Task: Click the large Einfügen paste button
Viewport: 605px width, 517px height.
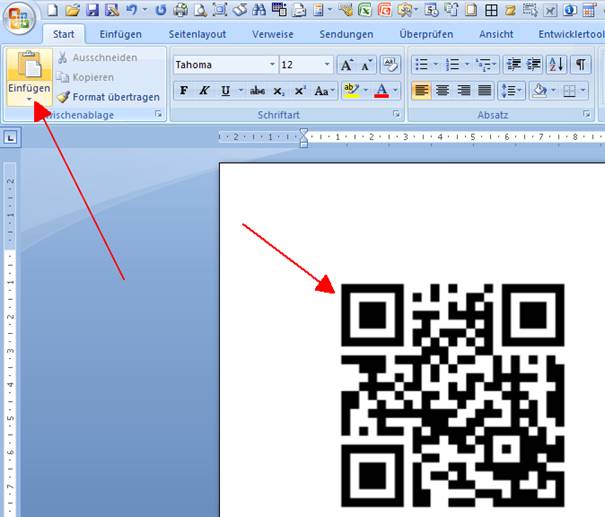Action: [x=29, y=72]
